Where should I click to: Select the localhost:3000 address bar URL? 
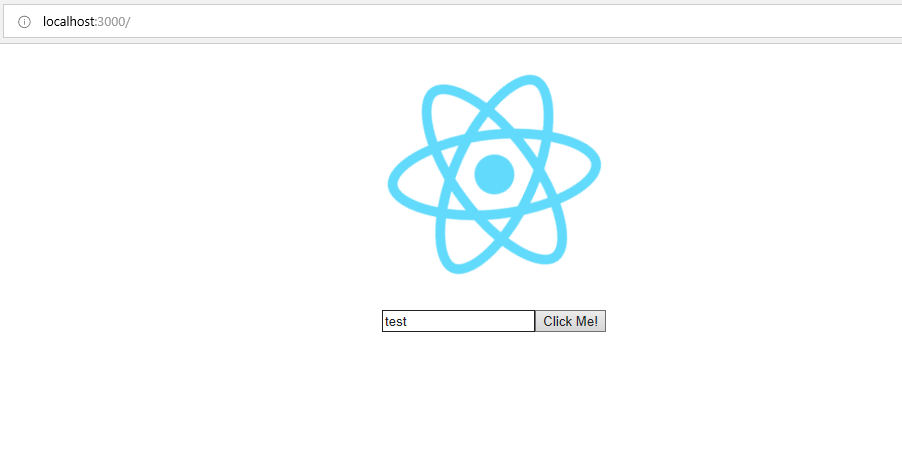pos(87,22)
